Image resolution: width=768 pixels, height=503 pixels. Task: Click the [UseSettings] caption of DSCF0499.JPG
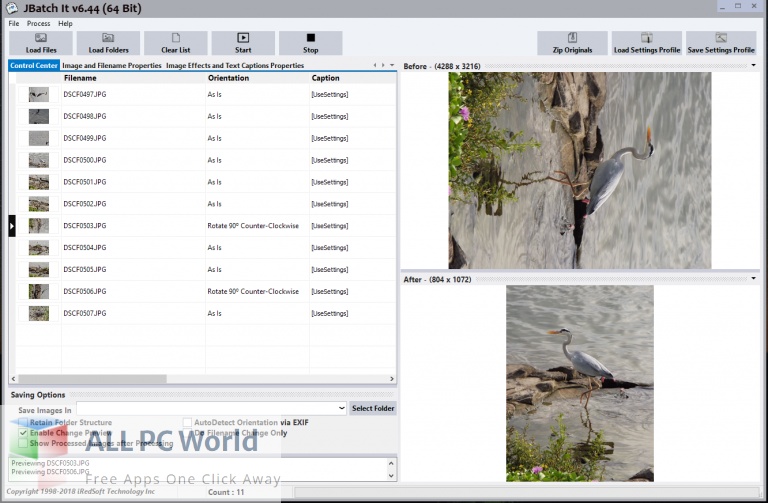pyautogui.click(x=330, y=138)
